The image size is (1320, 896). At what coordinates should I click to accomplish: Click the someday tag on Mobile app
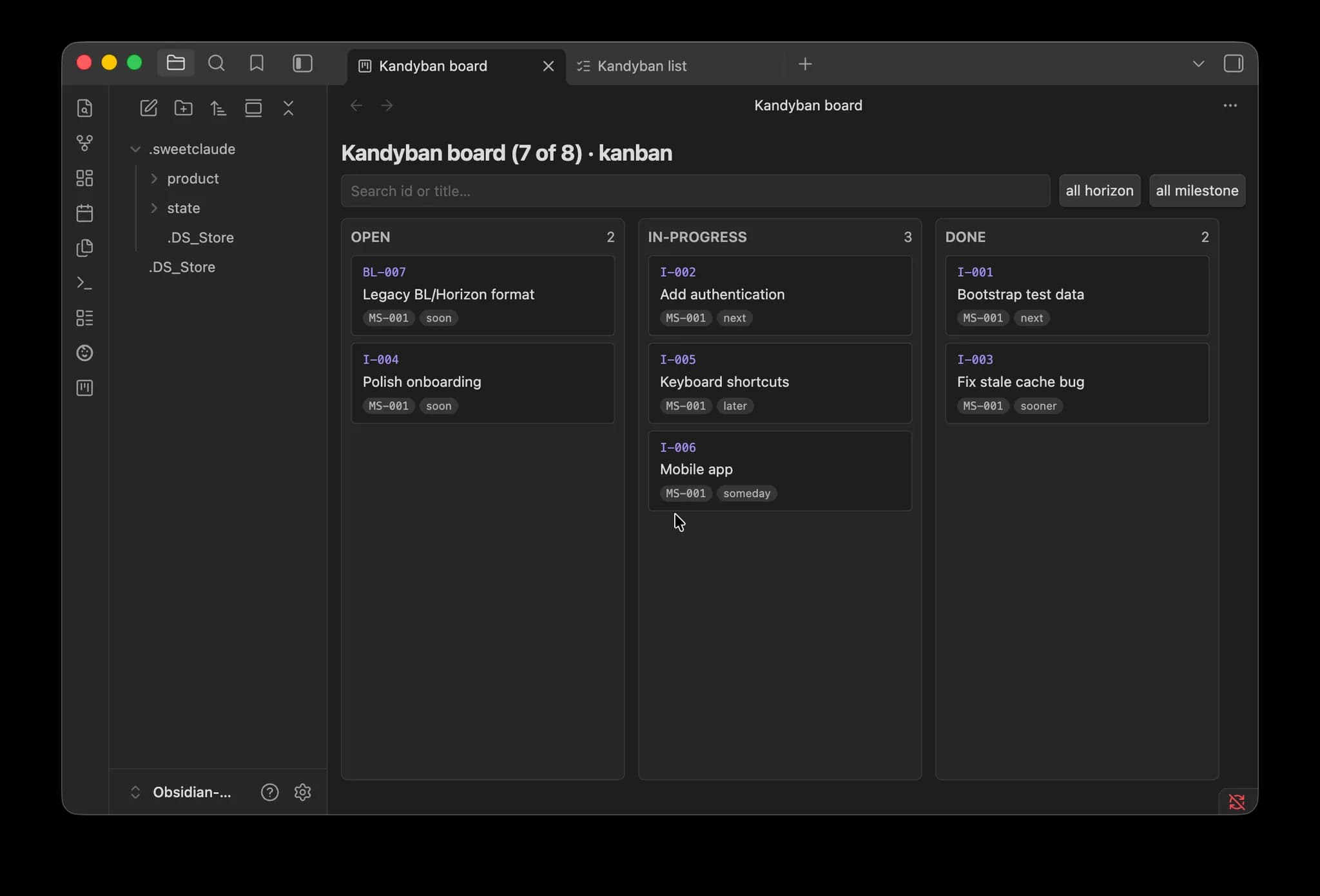pos(746,493)
